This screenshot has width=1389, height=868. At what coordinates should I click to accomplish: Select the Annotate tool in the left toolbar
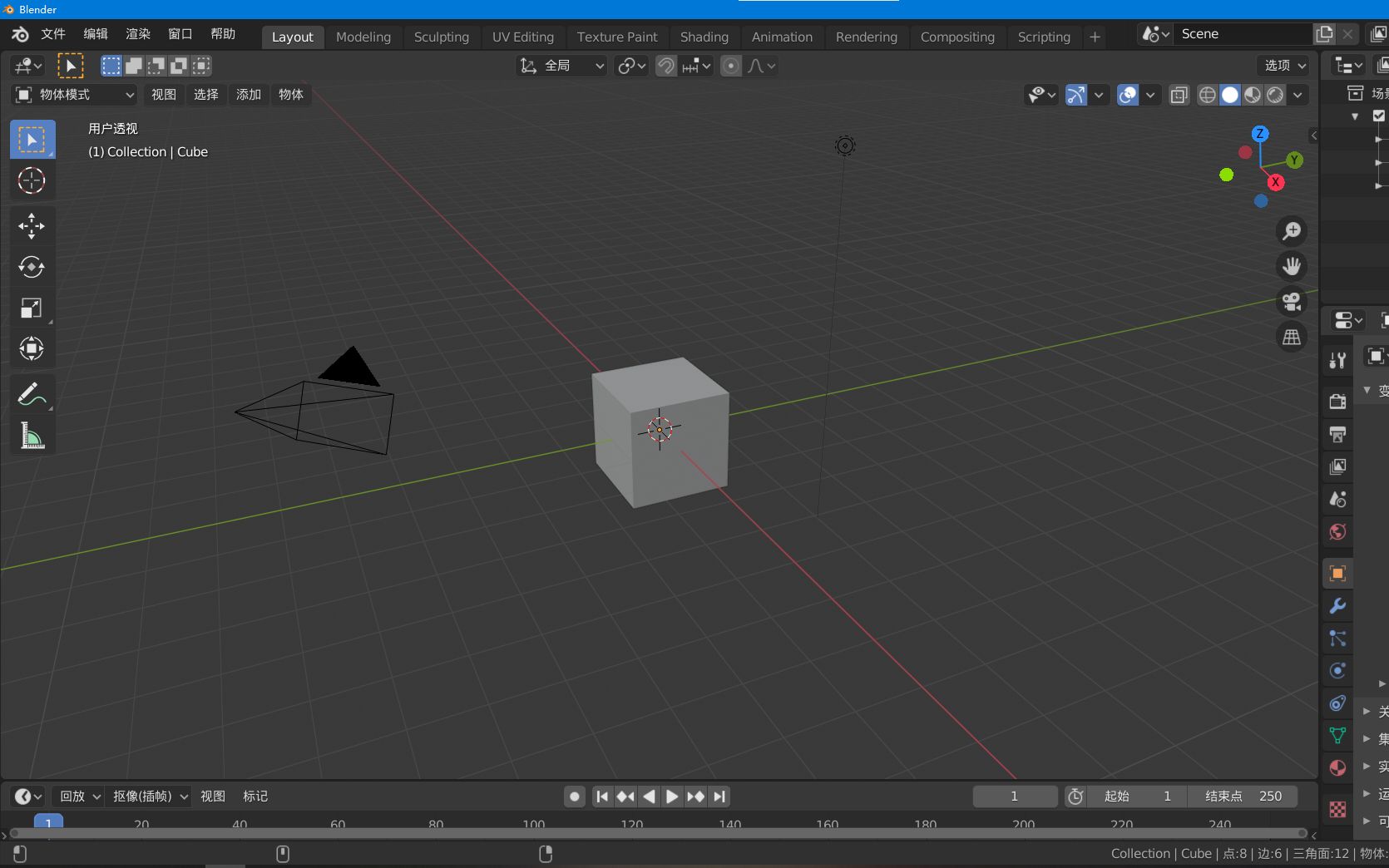(32, 393)
